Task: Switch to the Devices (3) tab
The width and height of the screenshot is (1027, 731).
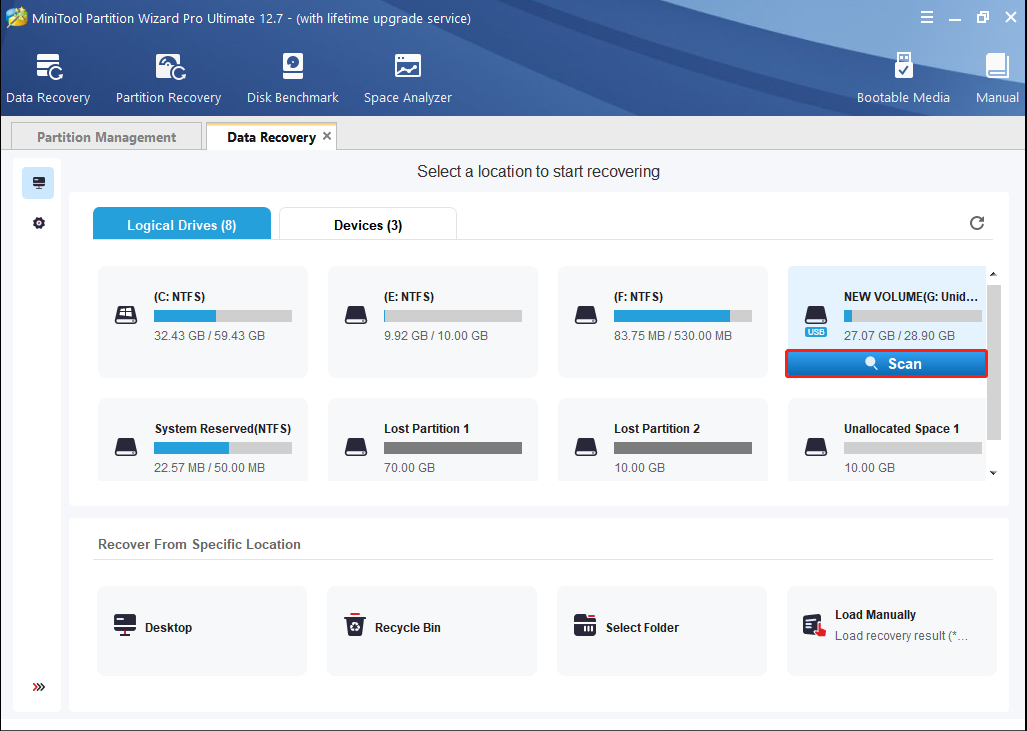Action: [368, 224]
